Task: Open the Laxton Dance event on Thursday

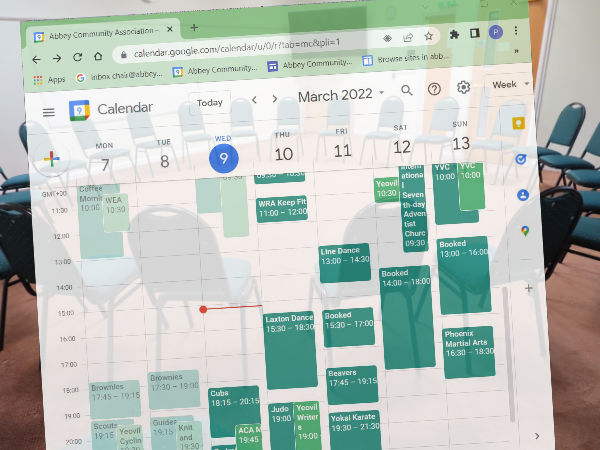Action: click(290, 350)
